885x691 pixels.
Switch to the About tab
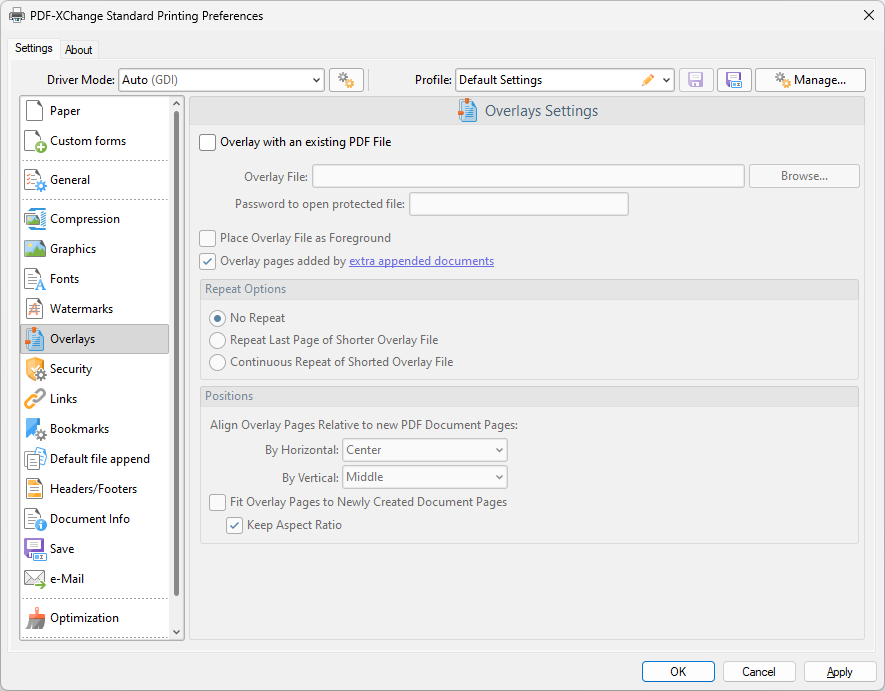[79, 49]
